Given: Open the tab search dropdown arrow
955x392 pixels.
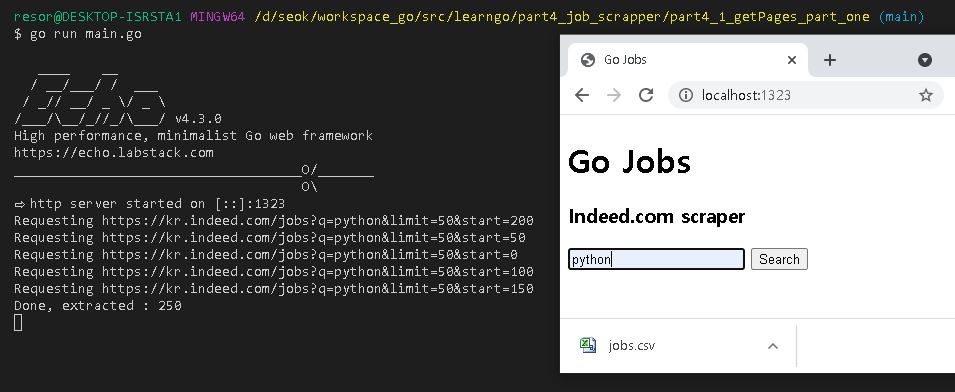Looking at the screenshot, I should click(925, 60).
